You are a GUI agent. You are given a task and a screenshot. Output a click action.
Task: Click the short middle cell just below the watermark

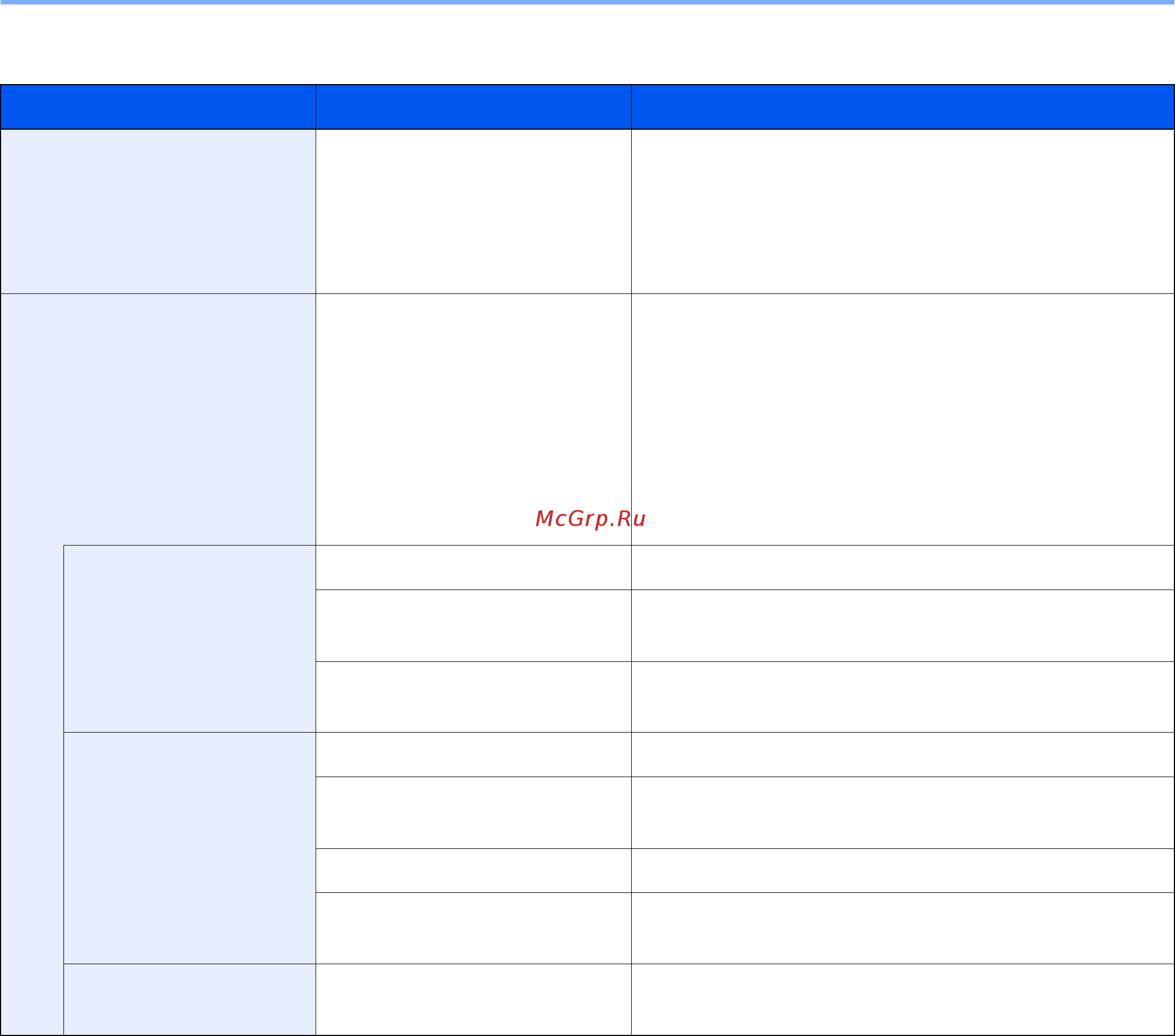(473, 567)
